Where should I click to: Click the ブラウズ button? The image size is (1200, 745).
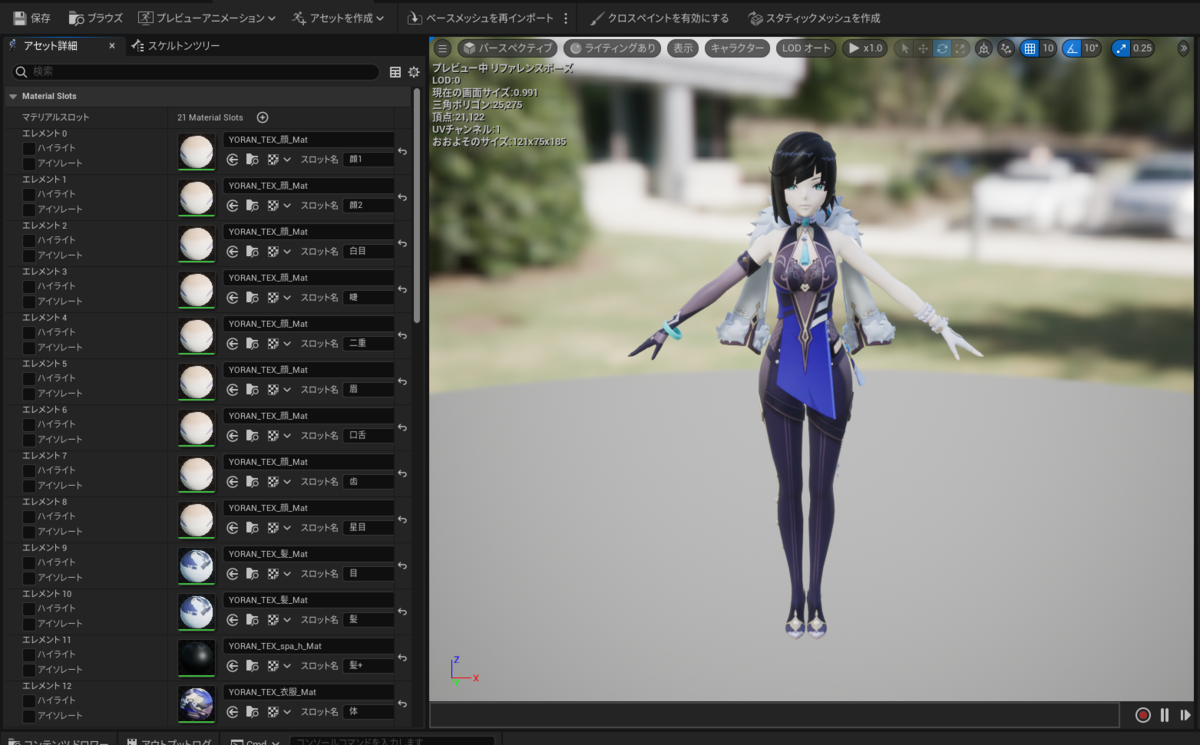[95, 18]
